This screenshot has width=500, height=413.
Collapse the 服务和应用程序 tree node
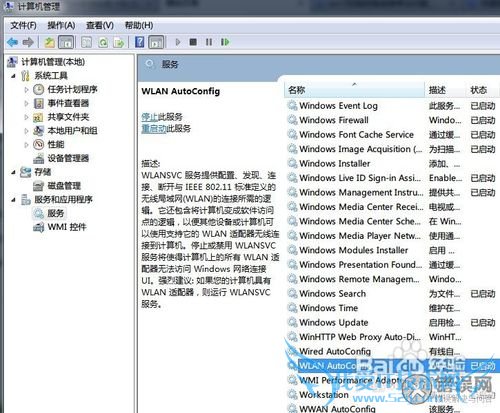coord(13,200)
